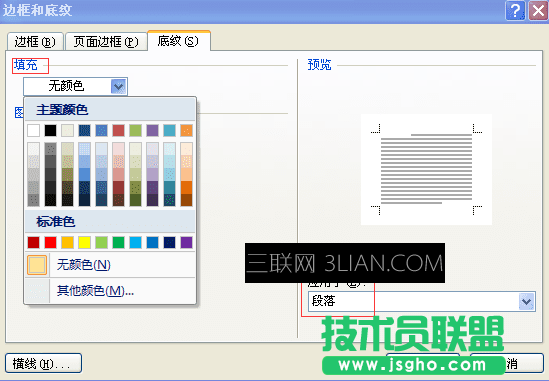Select the lightest gray under white theme swatch
The width and height of the screenshot is (549, 381).
coord(33,149)
